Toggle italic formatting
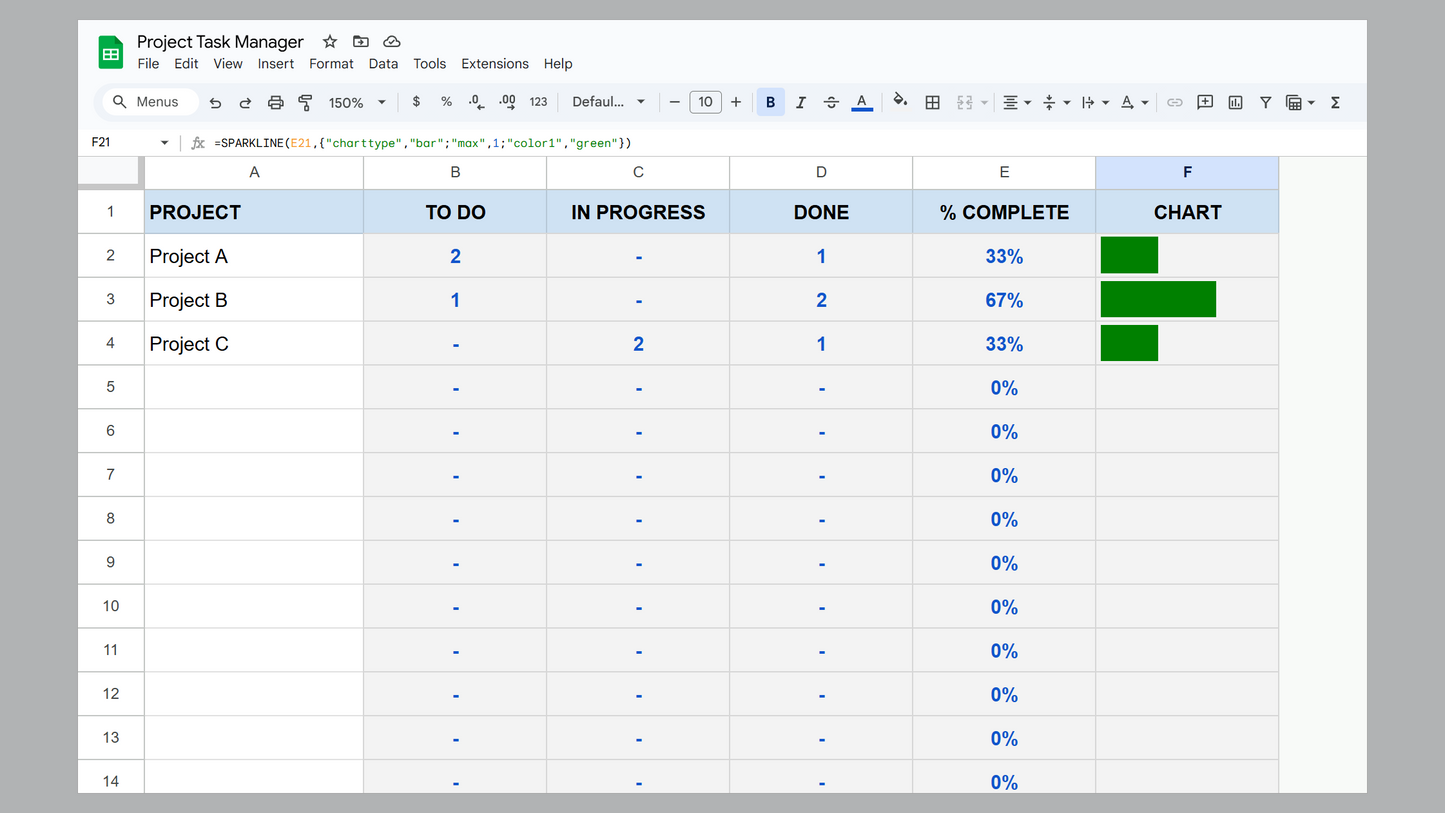Screen dimensions: 1445x813 800,103
